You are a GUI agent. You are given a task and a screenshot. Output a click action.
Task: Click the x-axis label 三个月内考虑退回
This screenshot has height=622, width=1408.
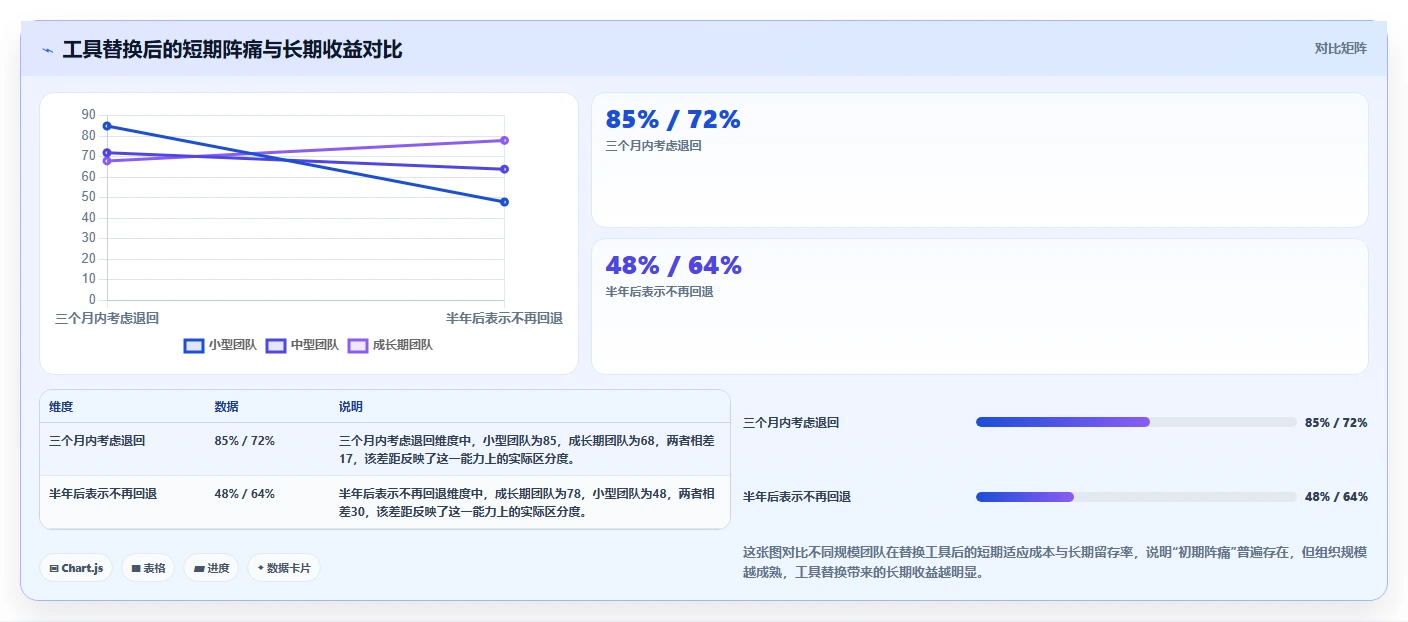point(107,318)
